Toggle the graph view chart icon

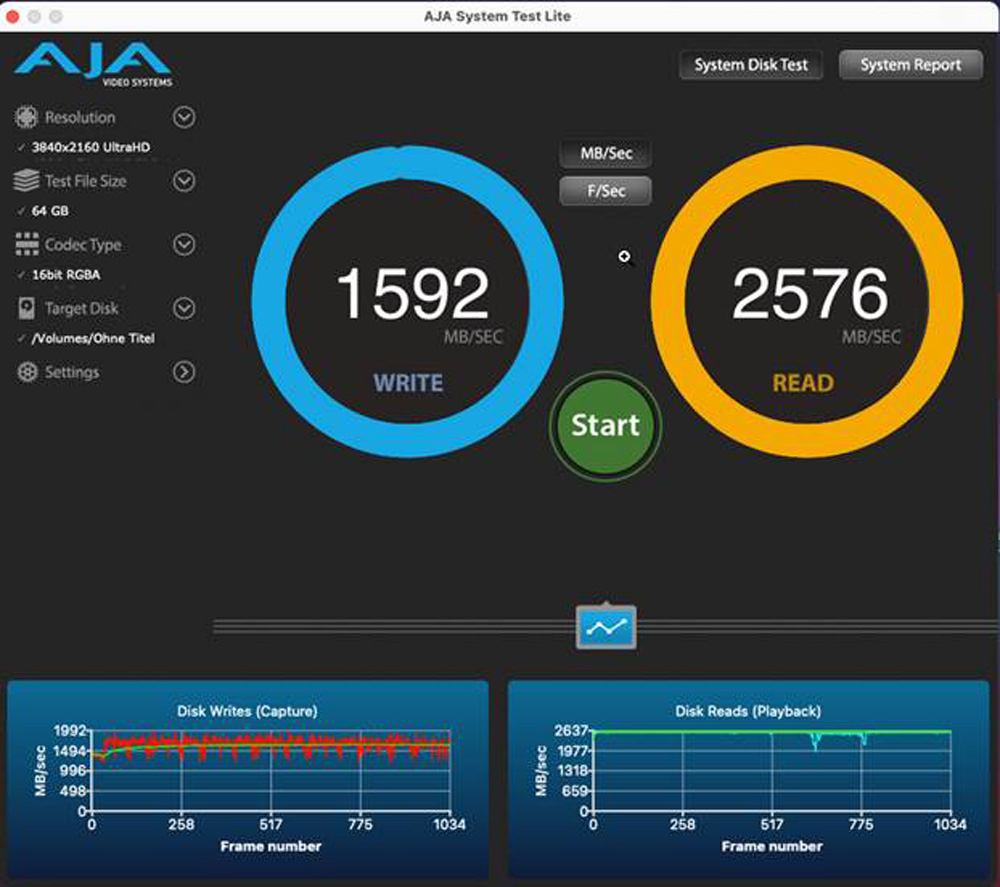coord(606,627)
